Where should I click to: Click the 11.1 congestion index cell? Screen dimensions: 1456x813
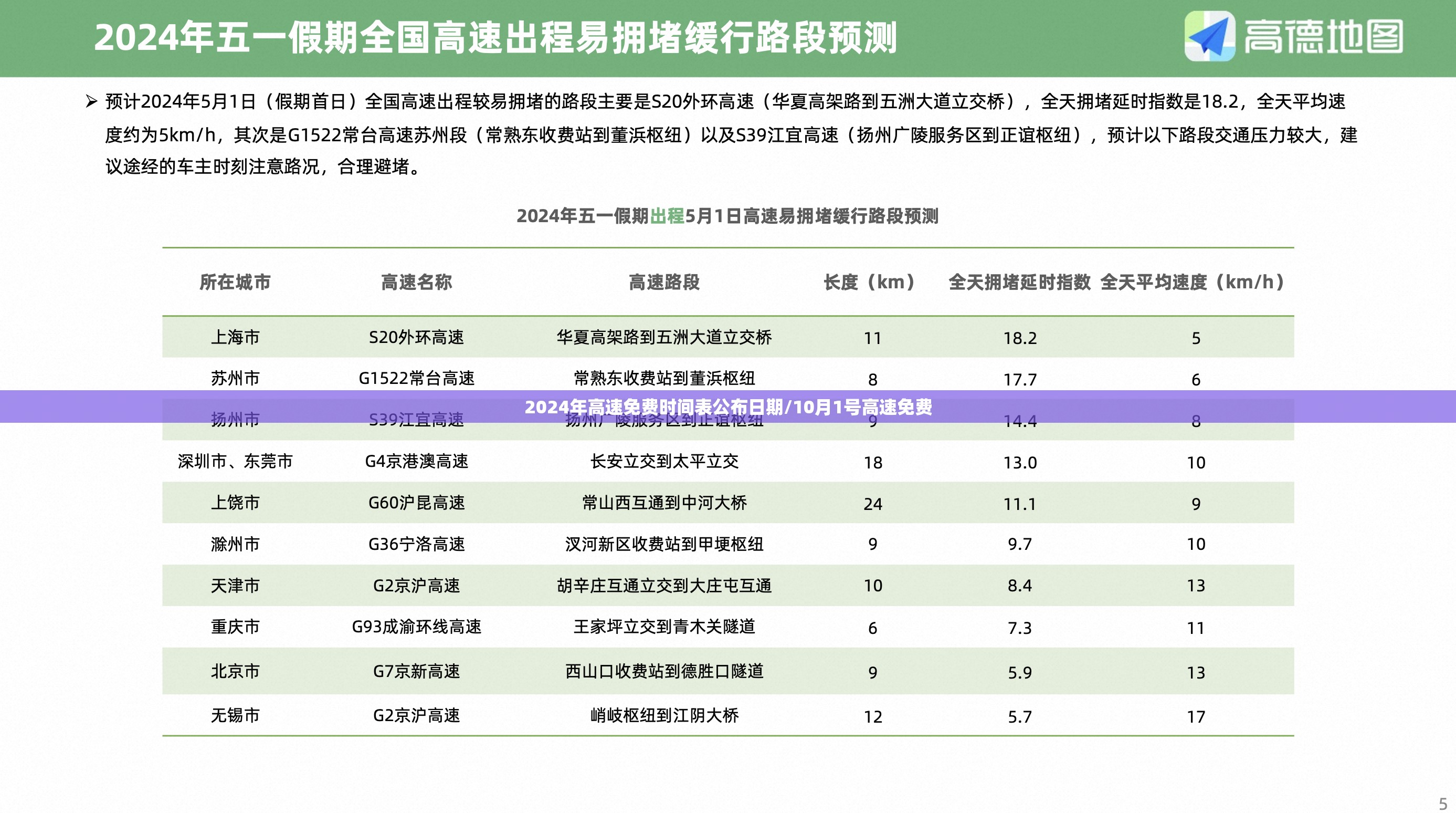coord(1020,504)
